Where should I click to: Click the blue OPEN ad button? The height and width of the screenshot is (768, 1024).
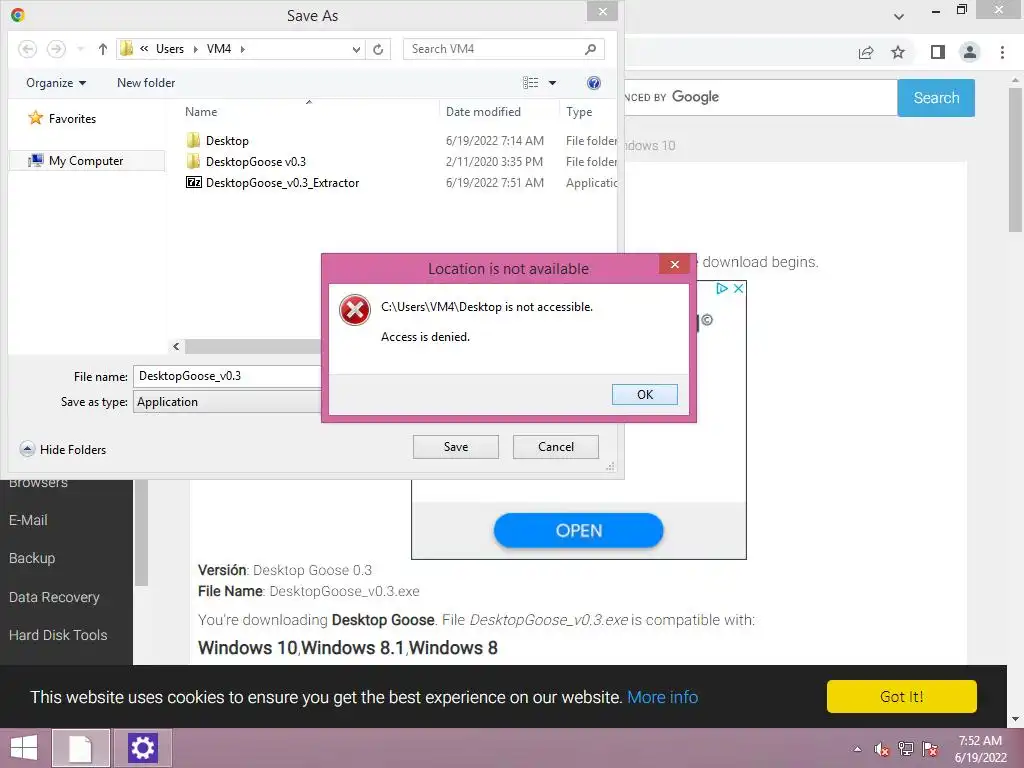coord(579,530)
